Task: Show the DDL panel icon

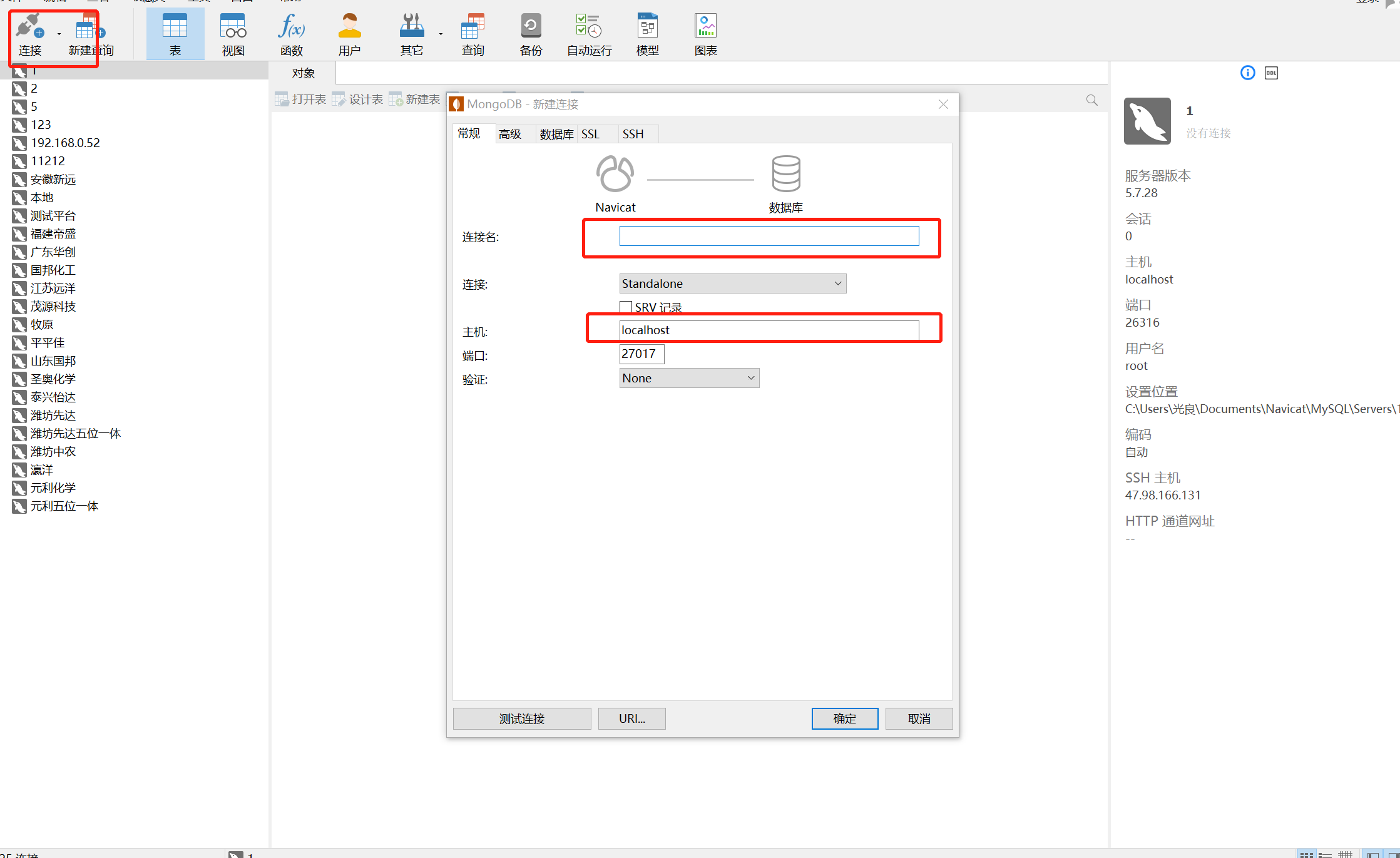Action: pos(1271,73)
